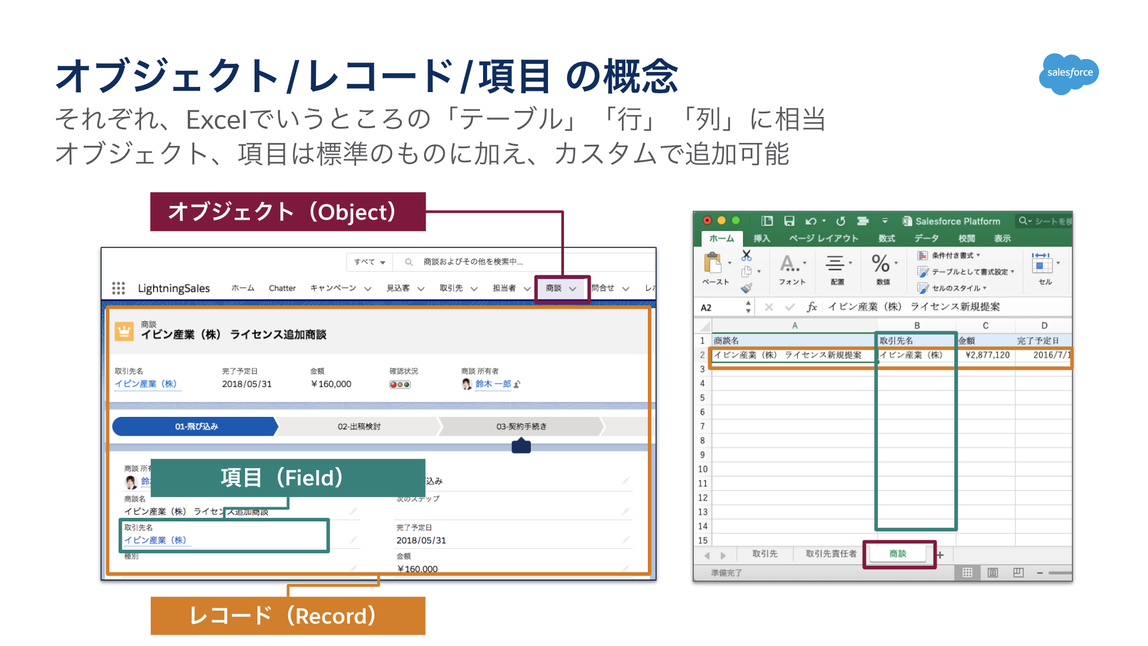The height and width of the screenshot is (646, 1148).
Task: Open the すべて search scope dropdown
Action: pos(370,261)
